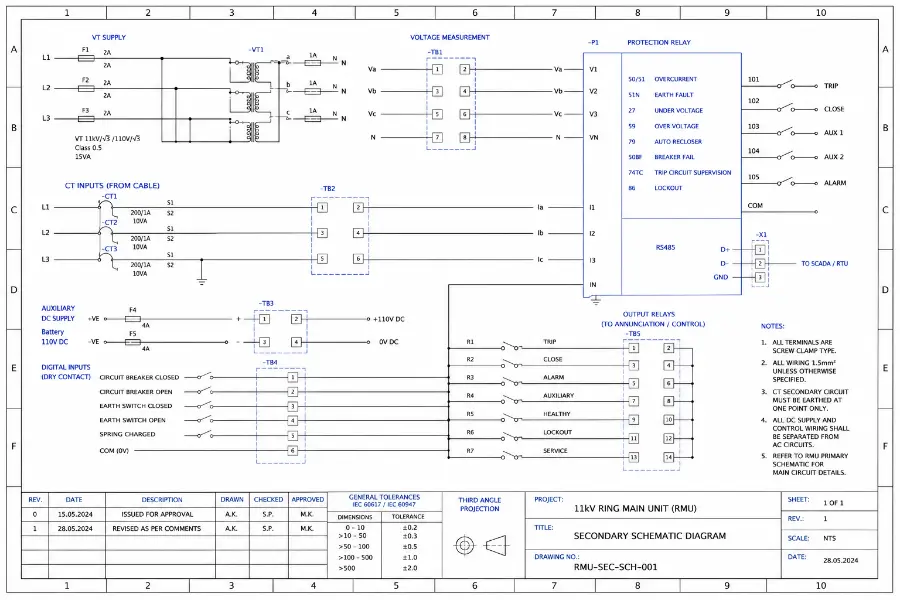This screenshot has height=600, width=900.
Task: Click terminal 4 of terminal block TB3
Action: [296, 342]
